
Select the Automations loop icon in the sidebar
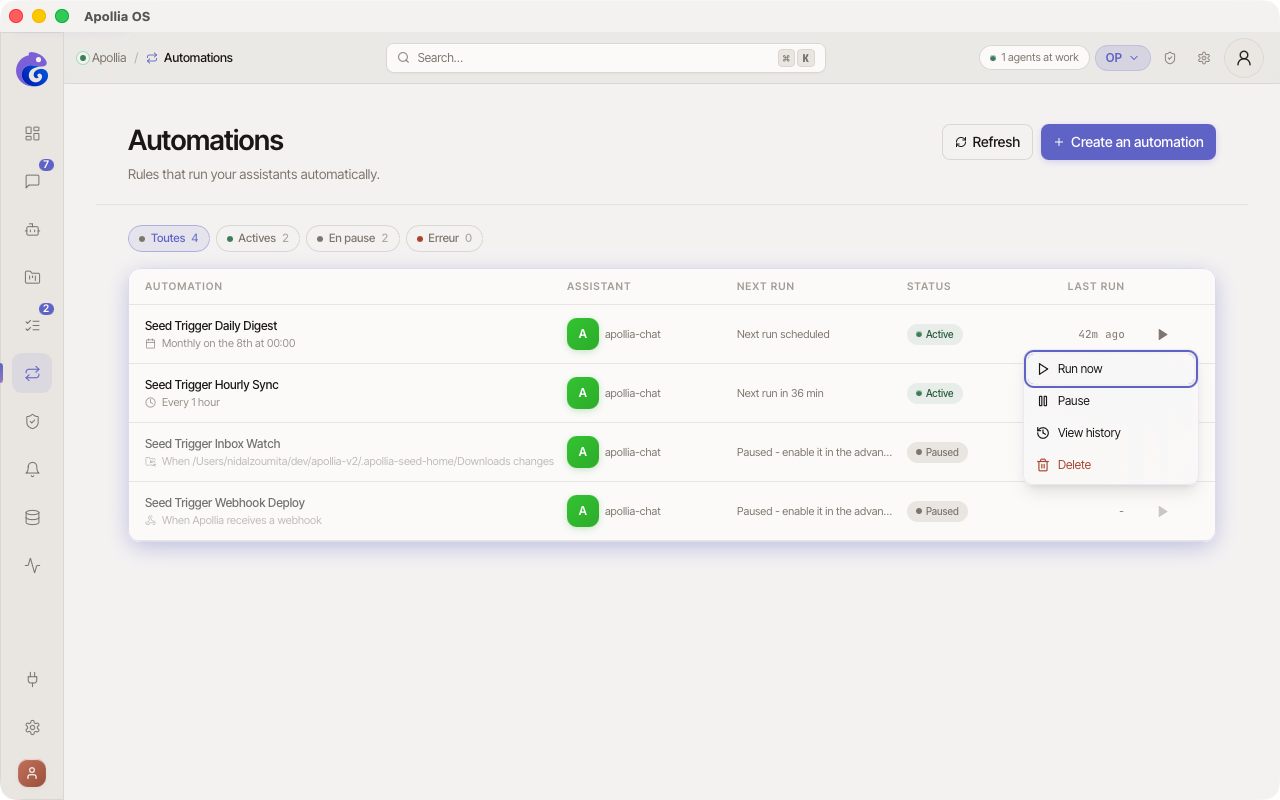point(32,373)
